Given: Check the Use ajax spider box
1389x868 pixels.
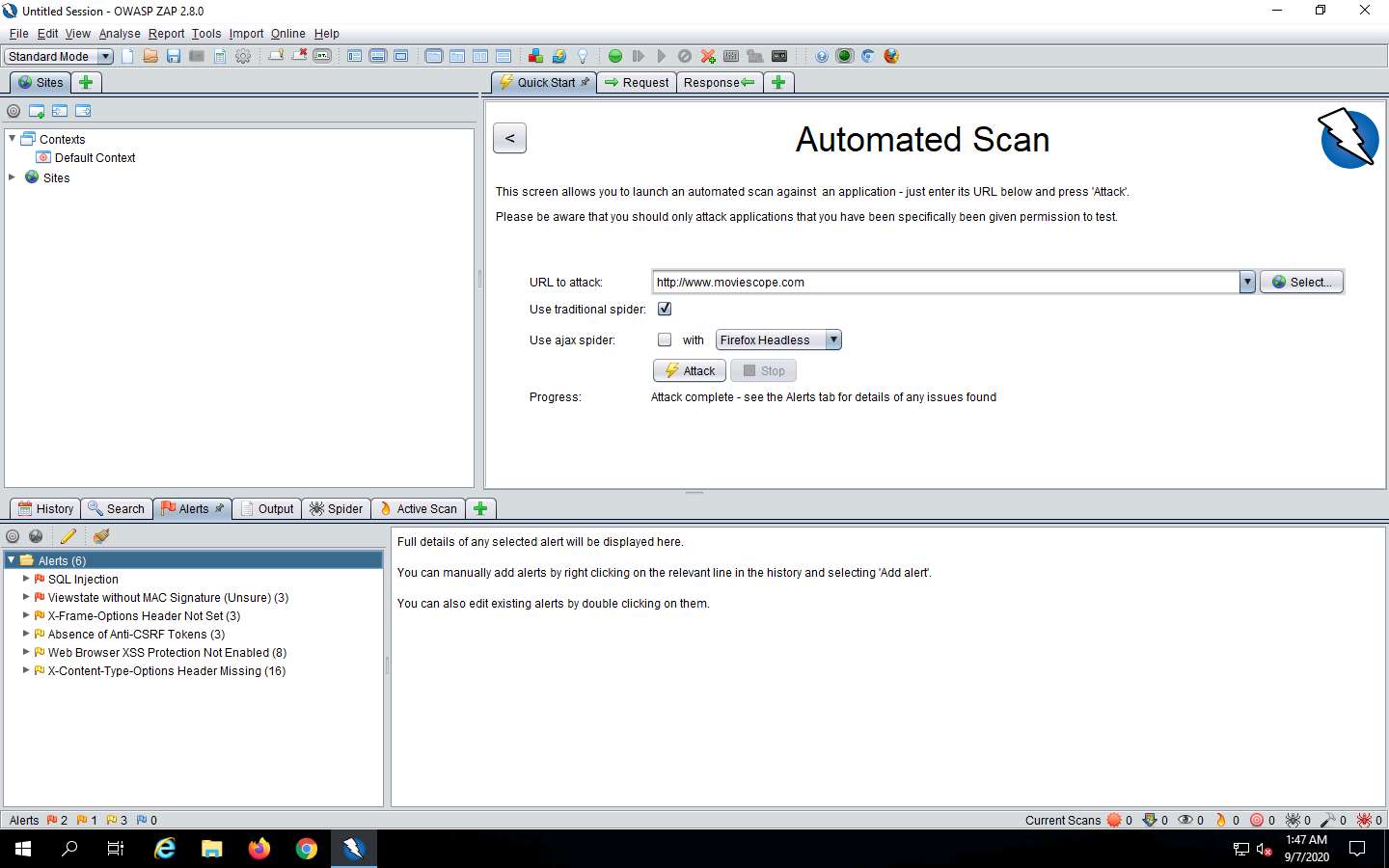Looking at the screenshot, I should (x=665, y=339).
